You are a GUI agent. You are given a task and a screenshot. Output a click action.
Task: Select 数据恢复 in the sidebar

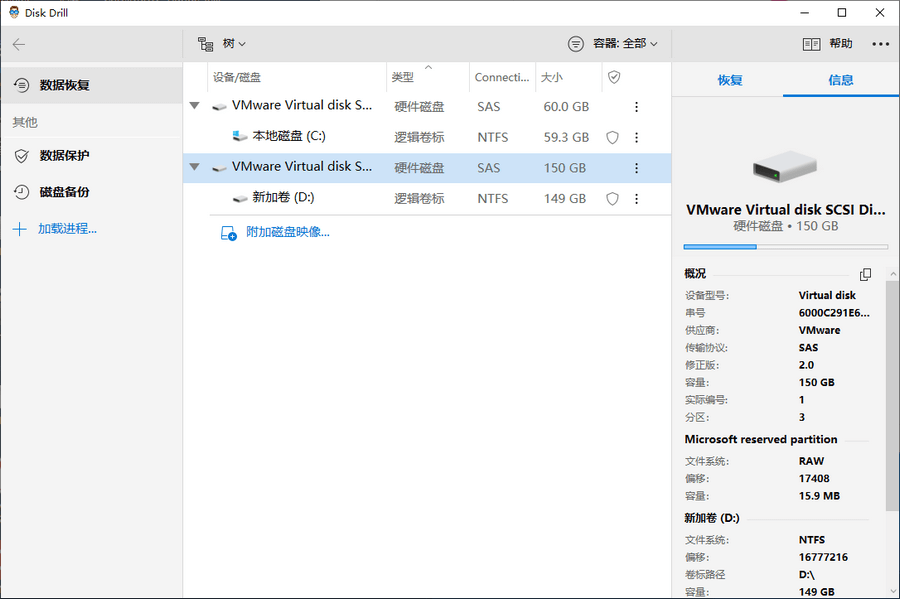pyautogui.click(x=92, y=85)
